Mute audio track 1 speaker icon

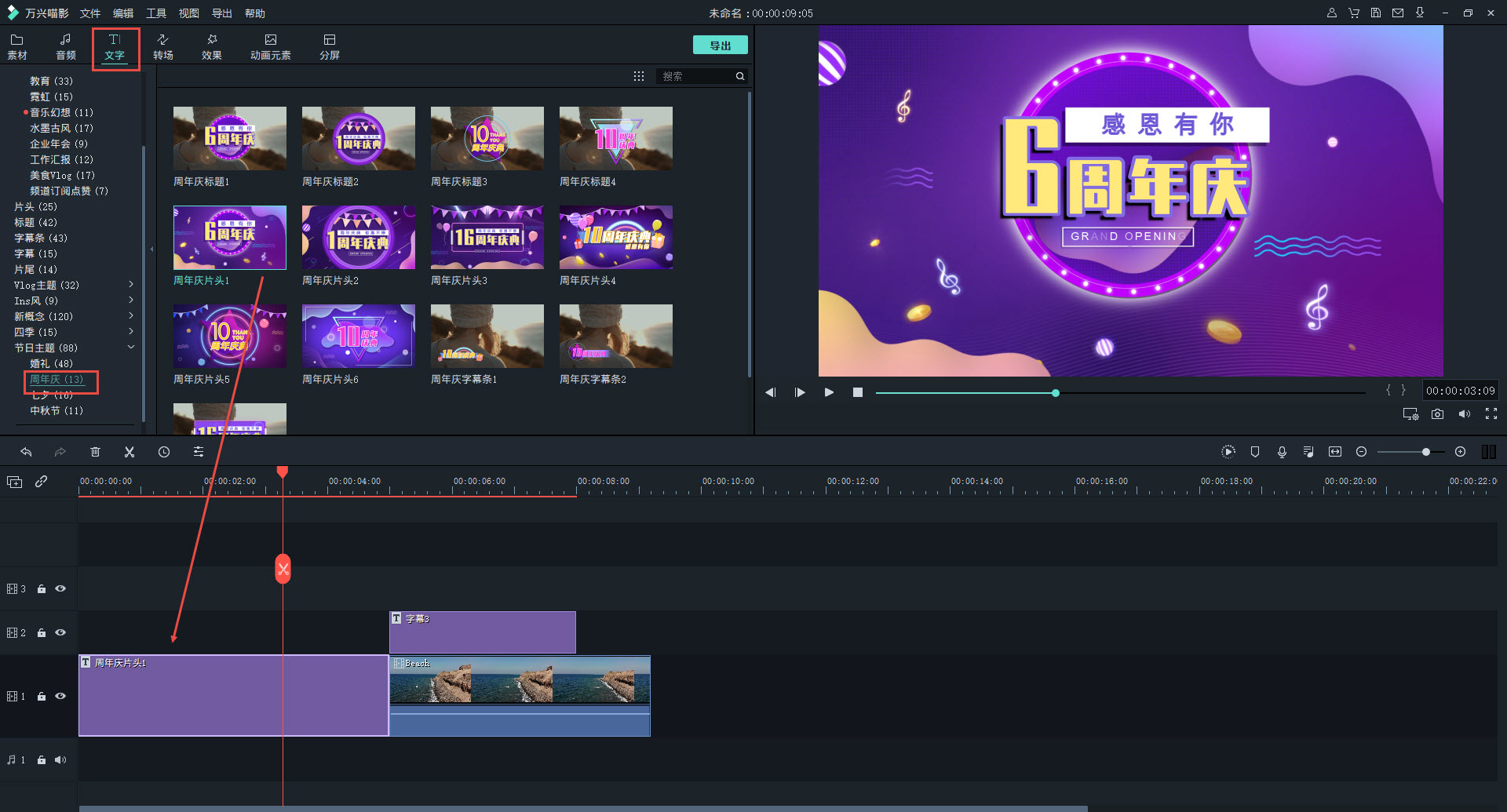pyautogui.click(x=60, y=759)
